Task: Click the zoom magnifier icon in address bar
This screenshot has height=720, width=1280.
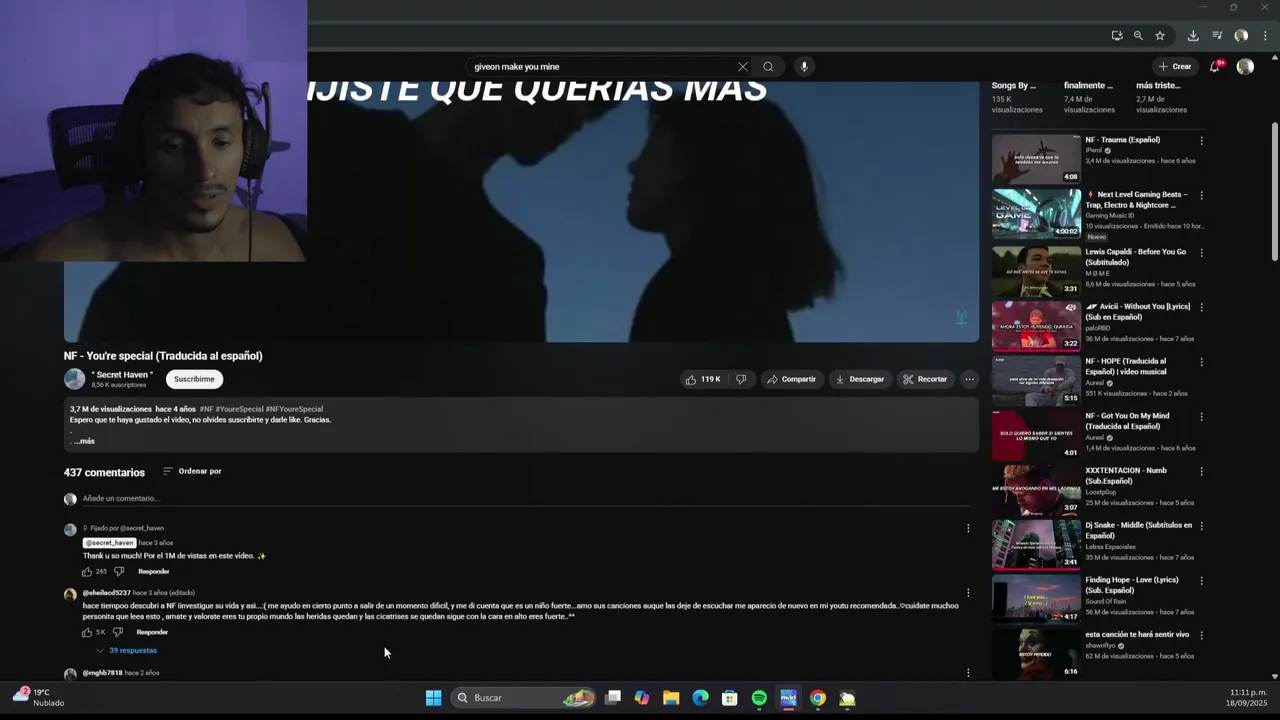Action: [1138, 36]
